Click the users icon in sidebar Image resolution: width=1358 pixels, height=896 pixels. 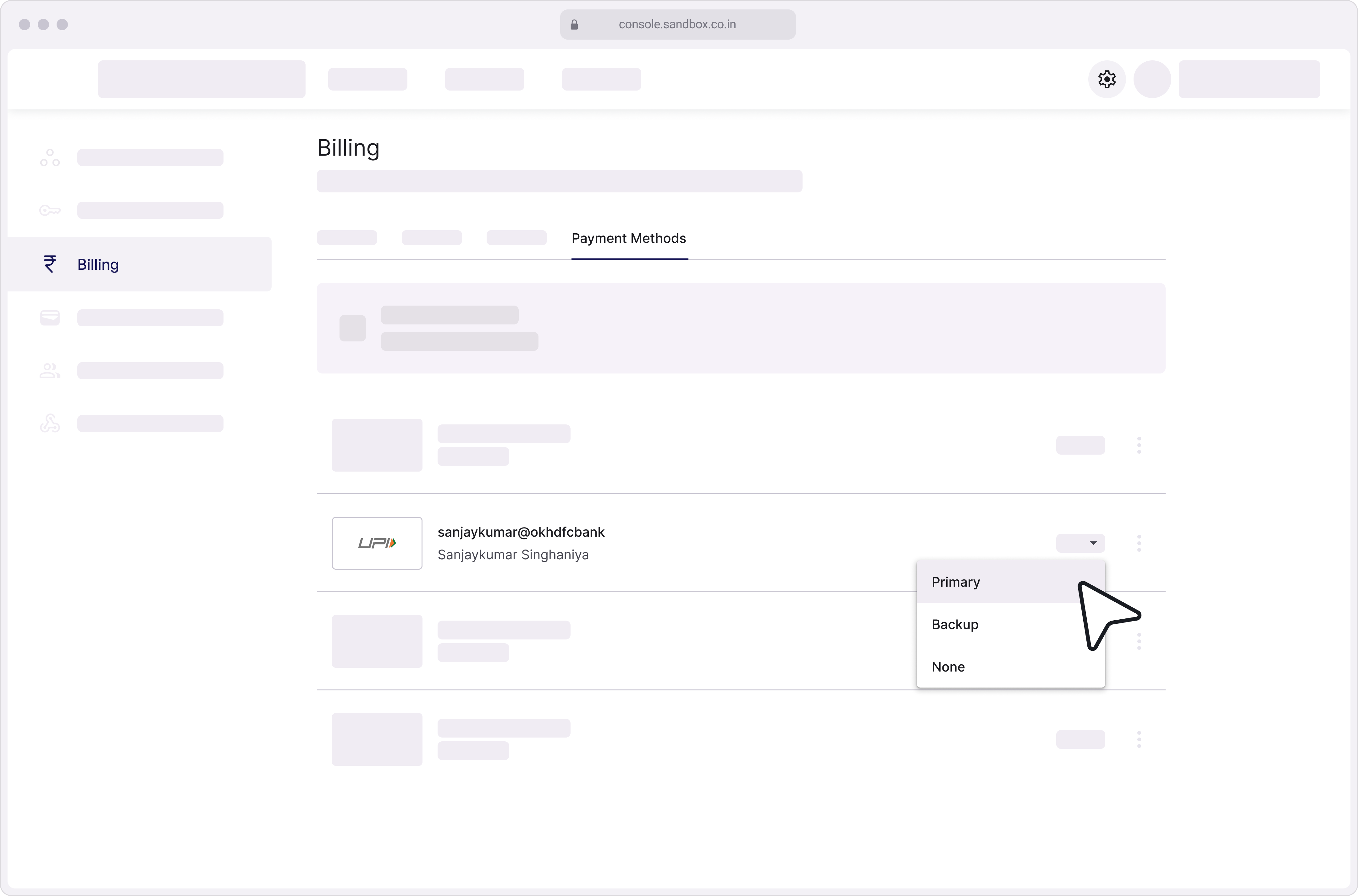(50, 371)
